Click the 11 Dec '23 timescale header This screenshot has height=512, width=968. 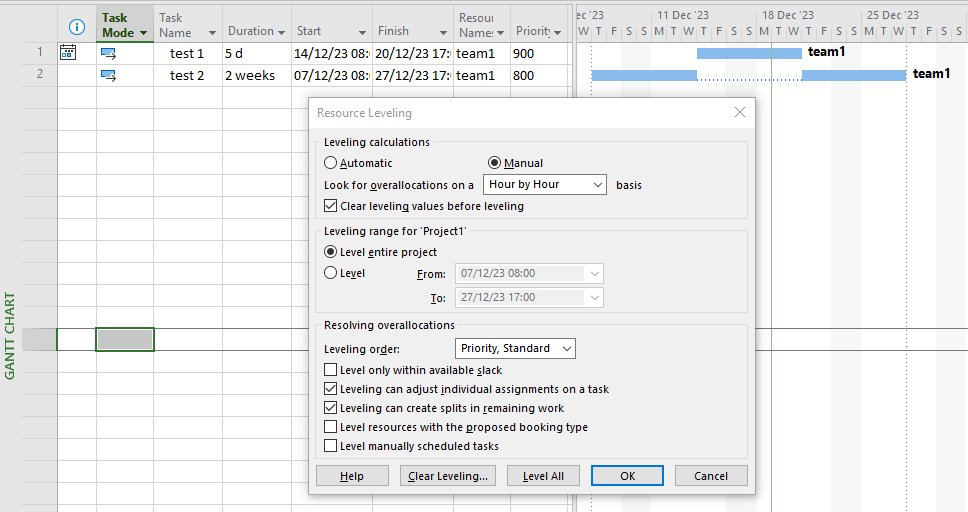tap(683, 15)
